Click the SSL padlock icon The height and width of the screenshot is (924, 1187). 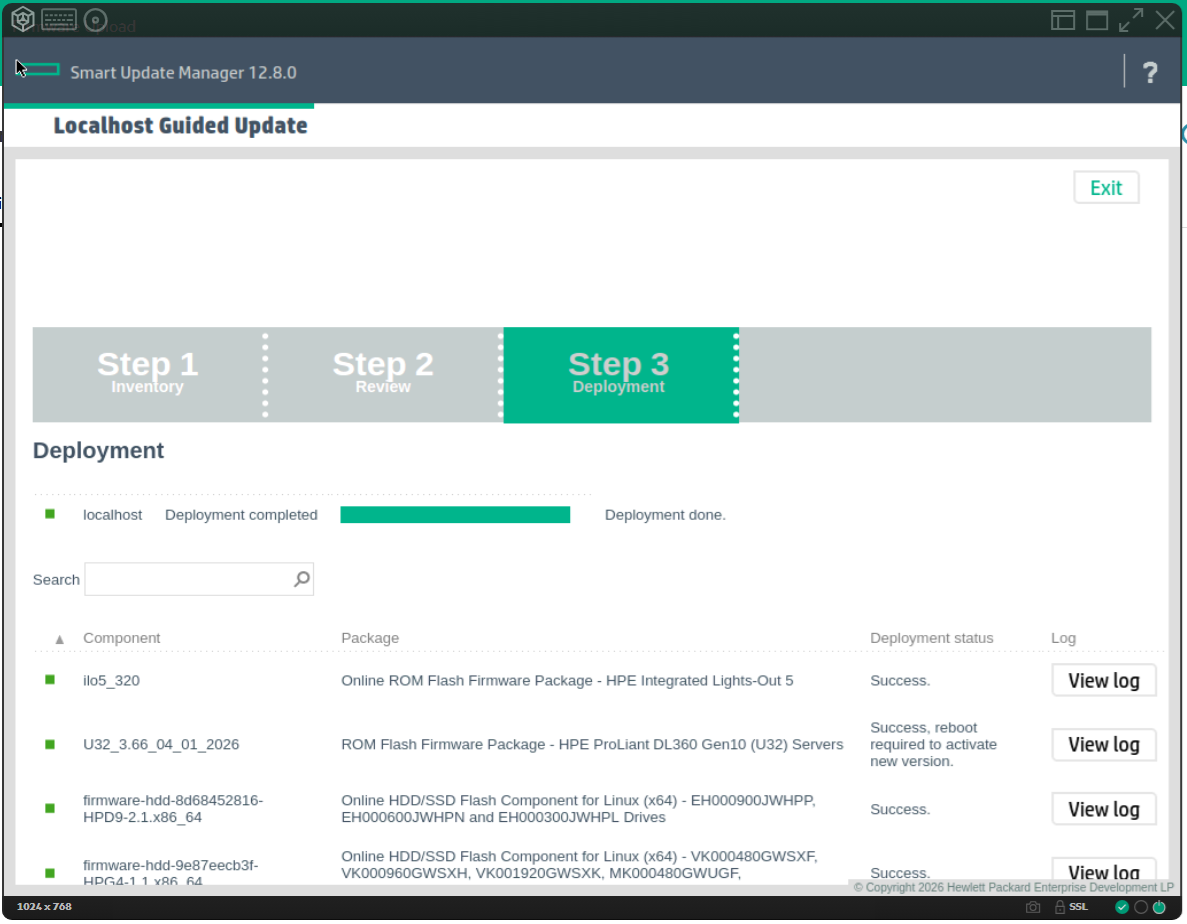[x=1060, y=907]
